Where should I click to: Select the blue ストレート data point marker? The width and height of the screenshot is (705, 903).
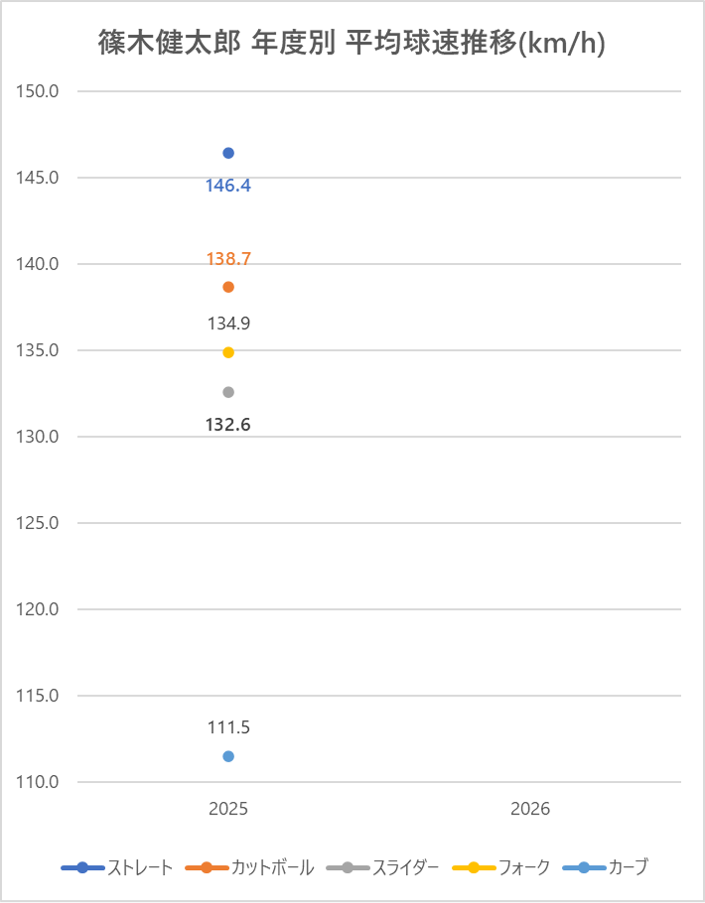pos(228,153)
